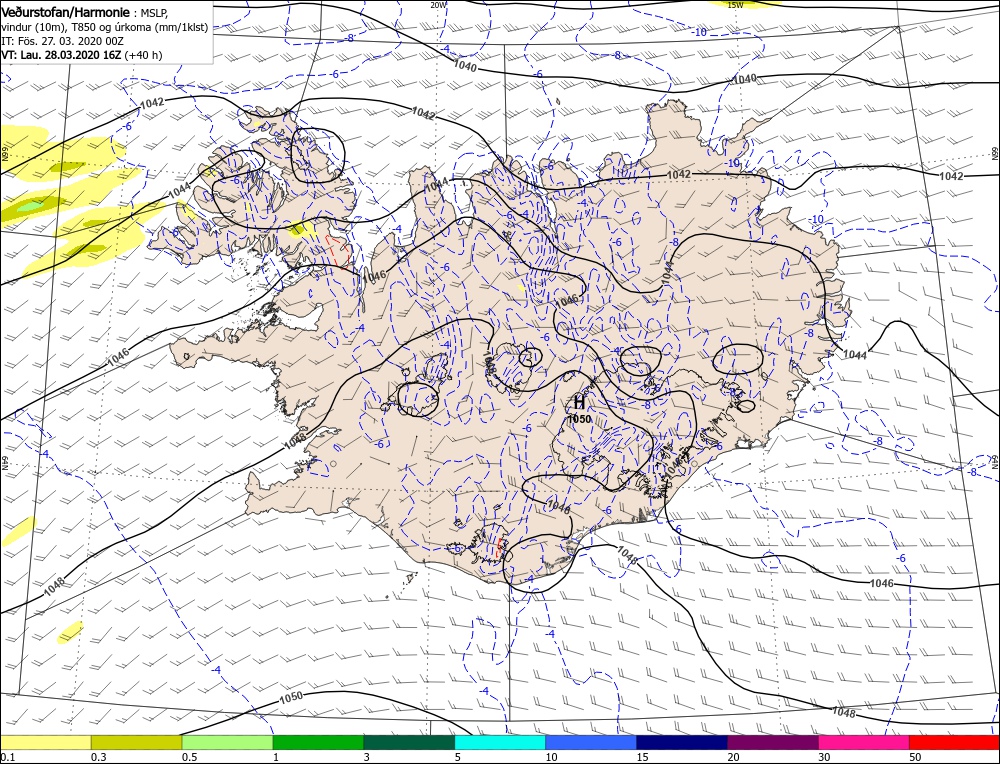Click the legend scale value 0.1

(x=6, y=757)
